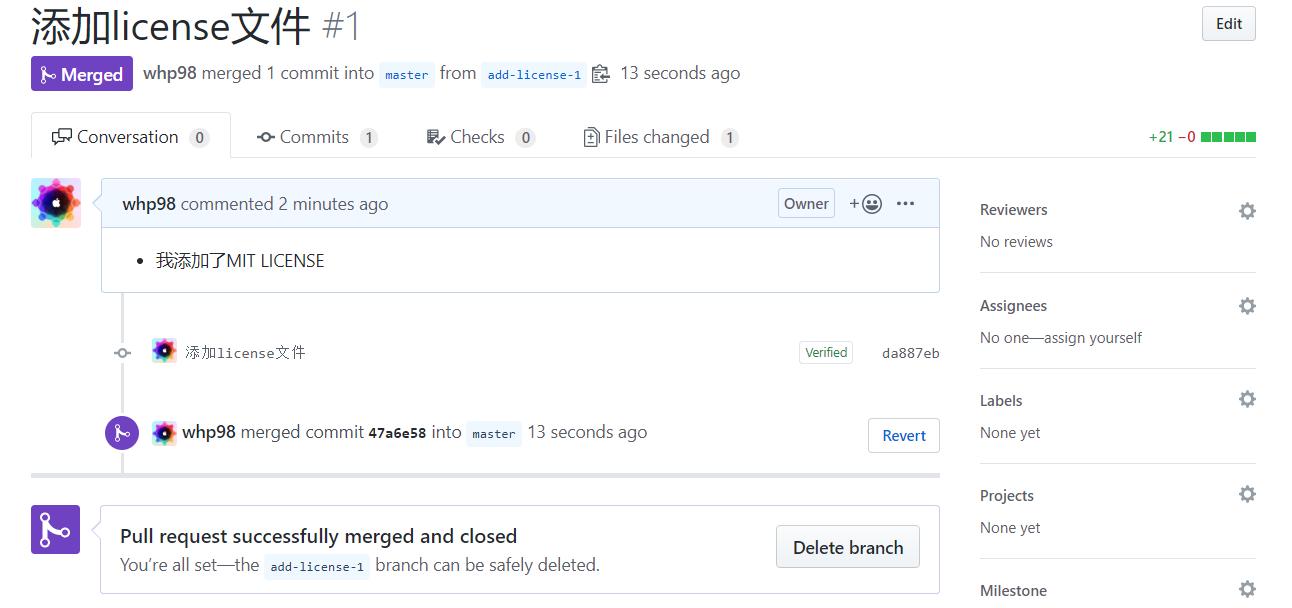Open the da887eb commit hash link
The image size is (1292, 608).
910,353
